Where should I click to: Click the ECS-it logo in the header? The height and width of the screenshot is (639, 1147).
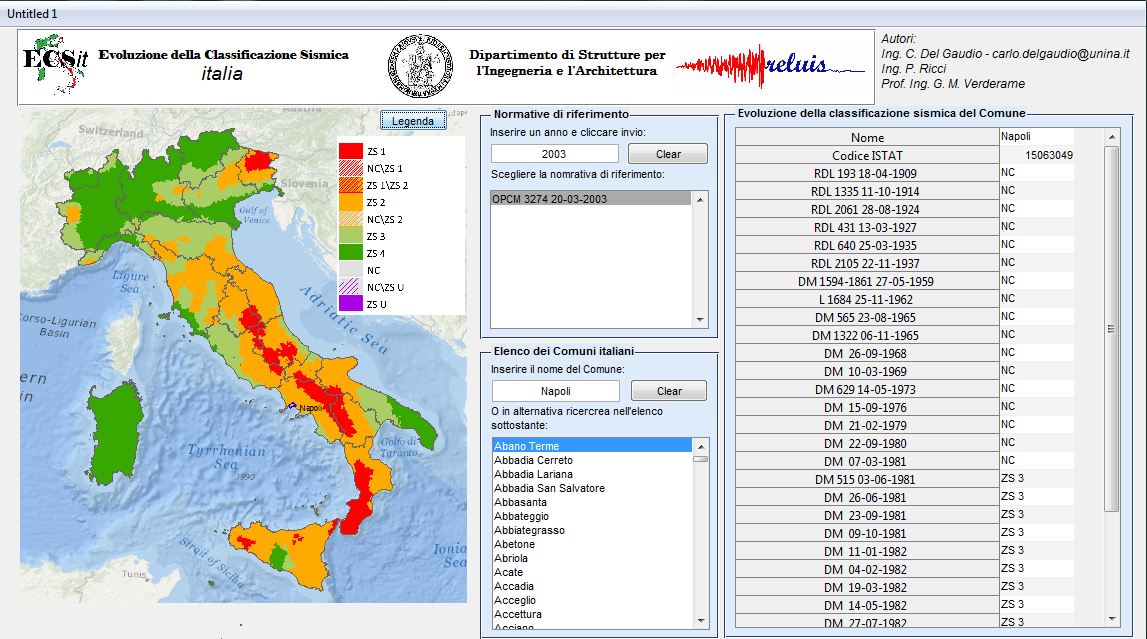click(55, 64)
